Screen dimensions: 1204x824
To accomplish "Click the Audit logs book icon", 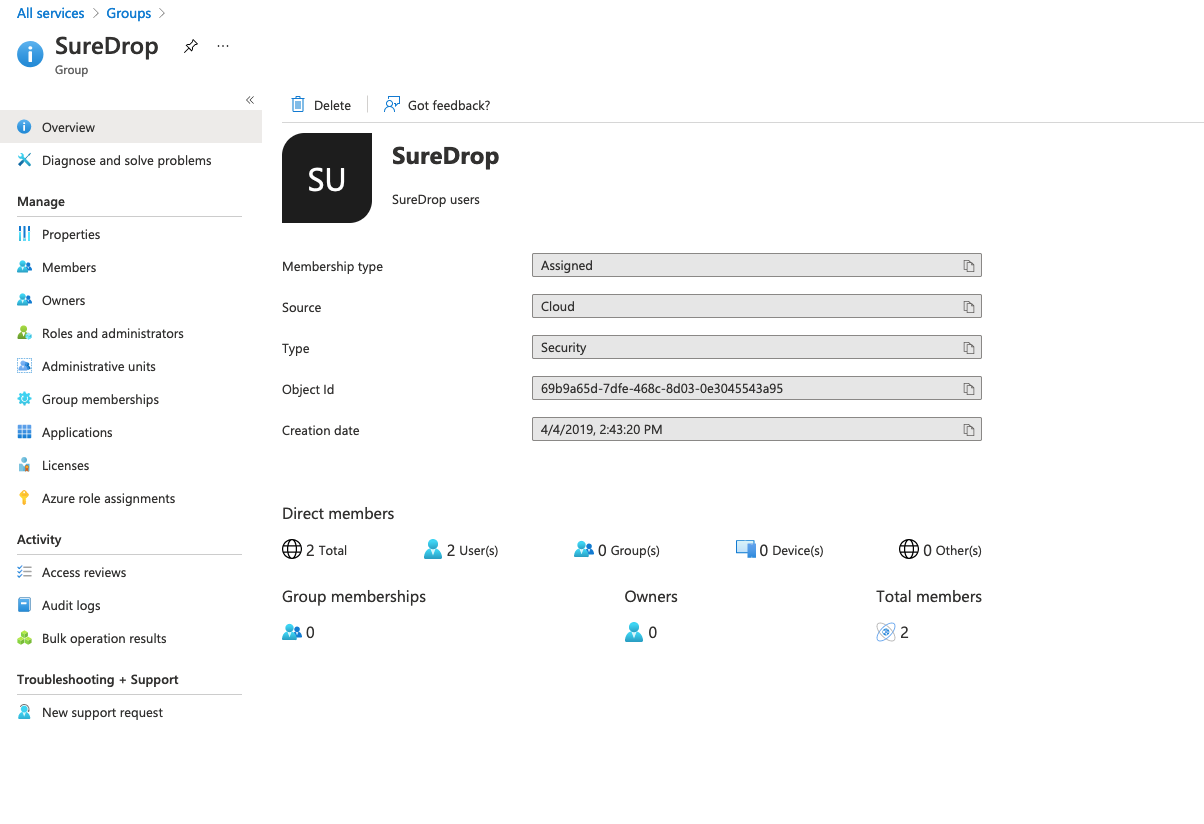I will coord(25,605).
